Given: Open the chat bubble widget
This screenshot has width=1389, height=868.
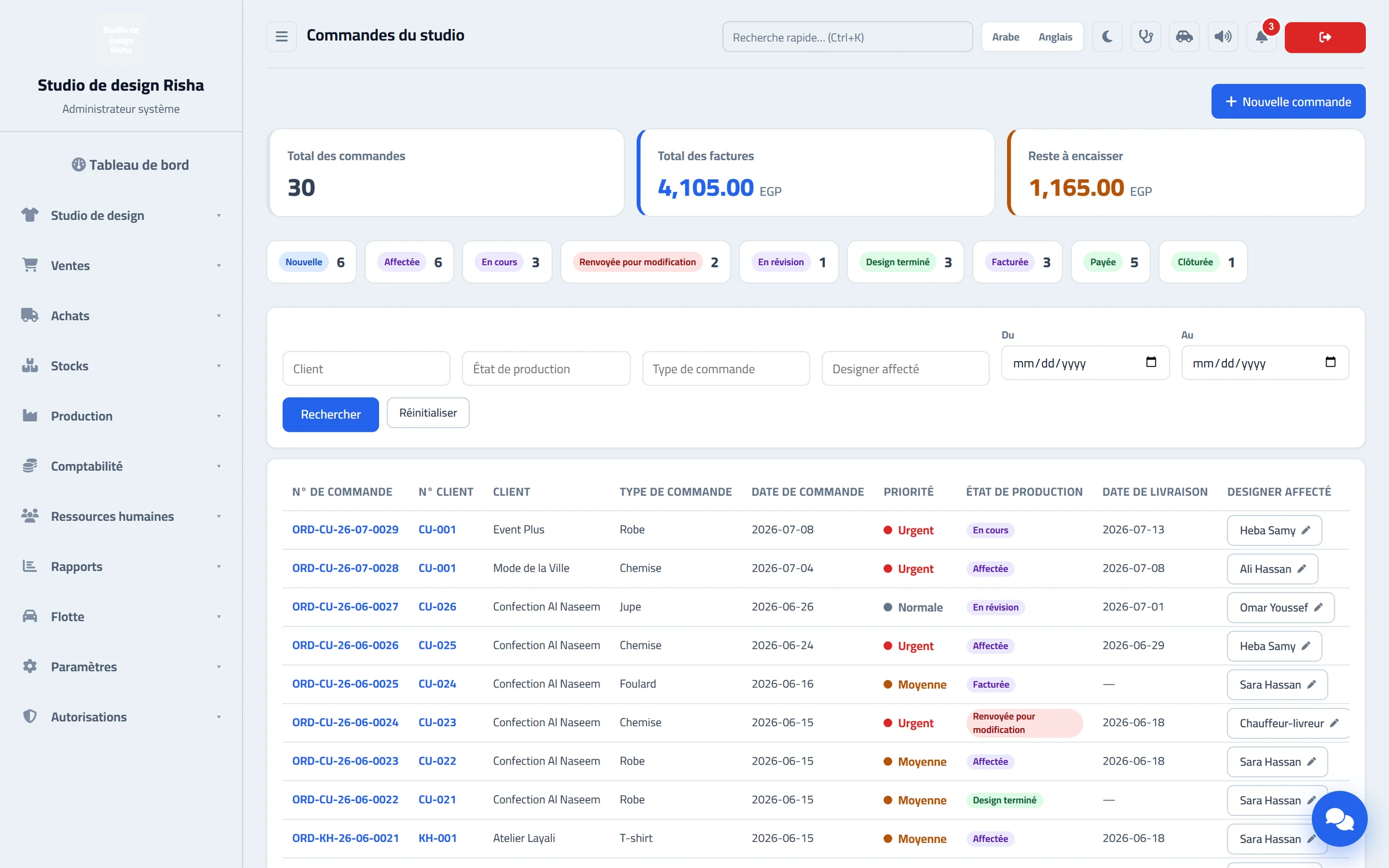Looking at the screenshot, I should tap(1339, 819).
